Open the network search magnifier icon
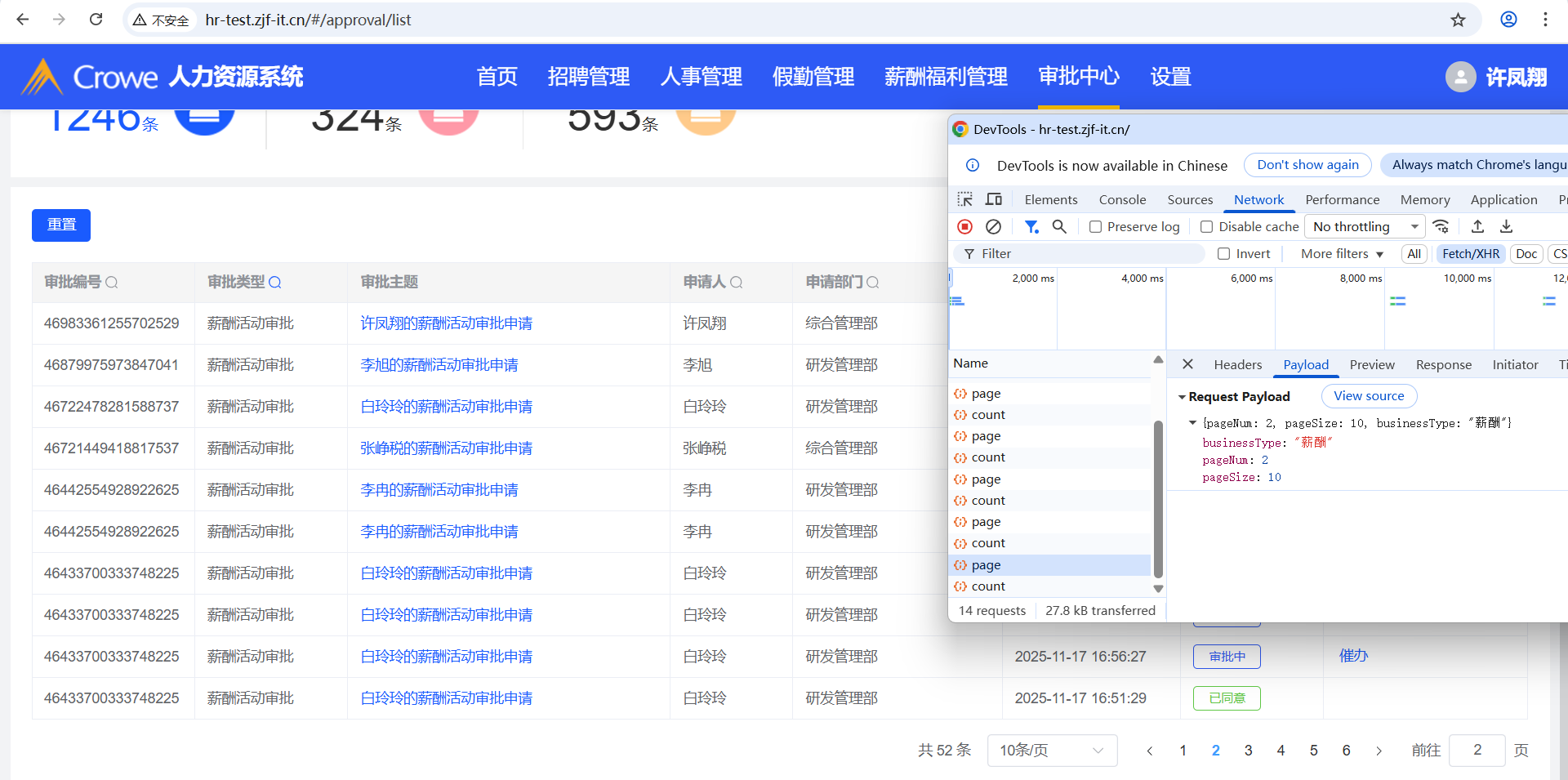Image resolution: width=1568 pixels, height=780 pixels. (x=1059, y=226)
